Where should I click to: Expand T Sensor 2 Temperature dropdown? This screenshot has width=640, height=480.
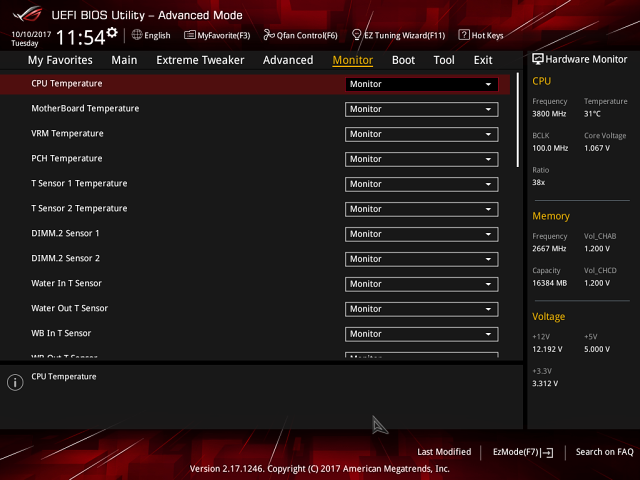(x=422, y=209)
